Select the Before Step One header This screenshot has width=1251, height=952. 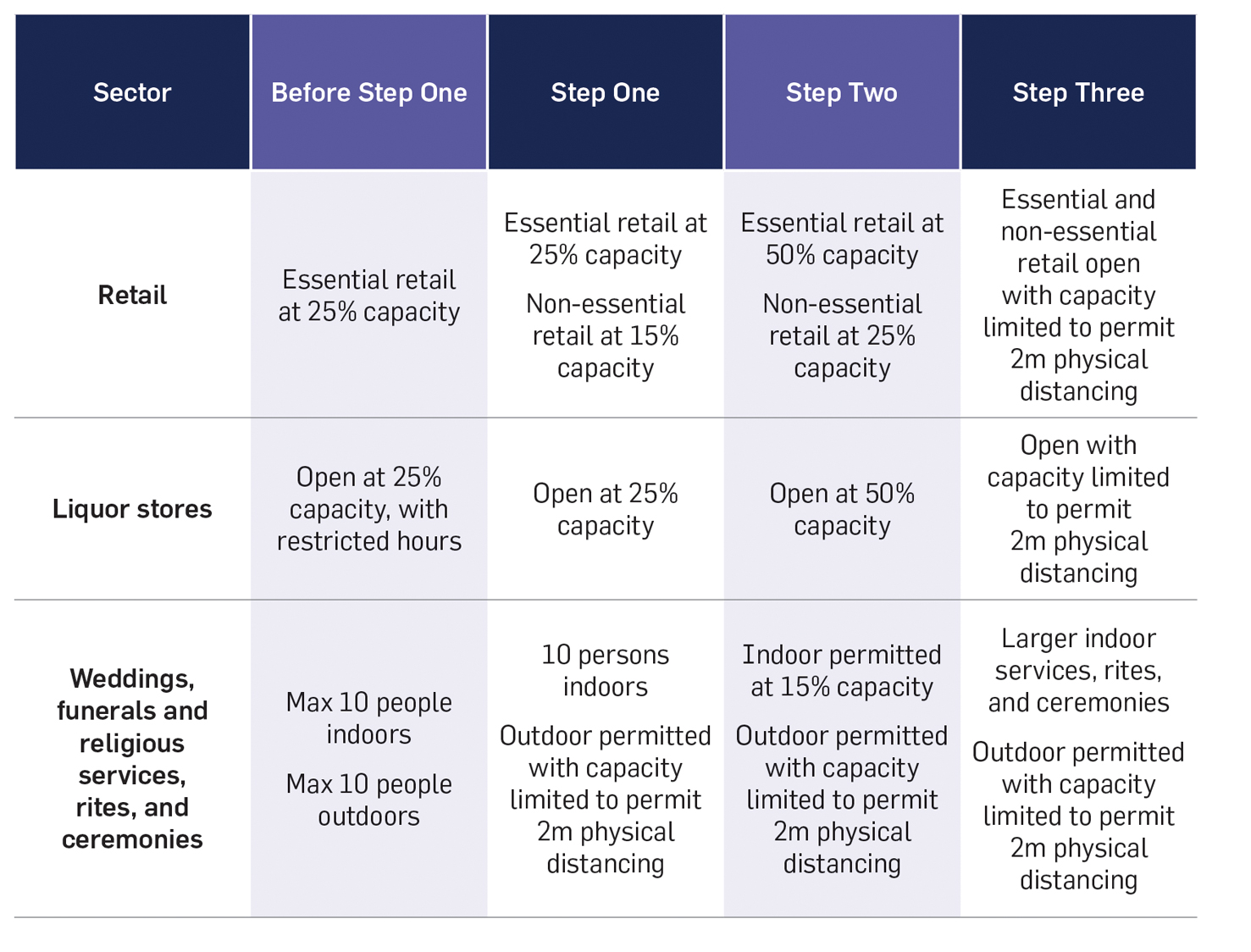[x=368, y=92]
